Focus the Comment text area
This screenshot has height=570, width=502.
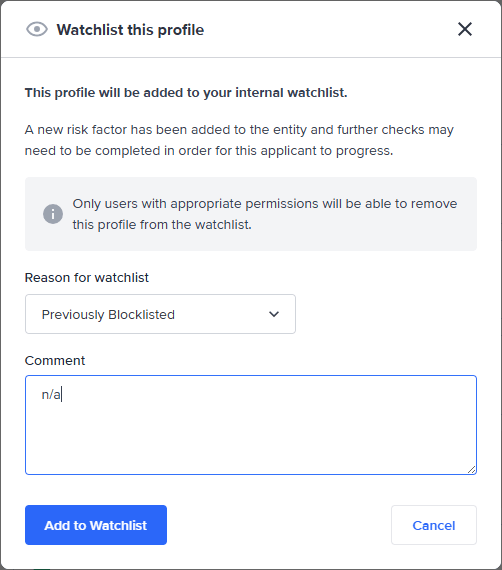pyautogui.click(x=251, y=425)
